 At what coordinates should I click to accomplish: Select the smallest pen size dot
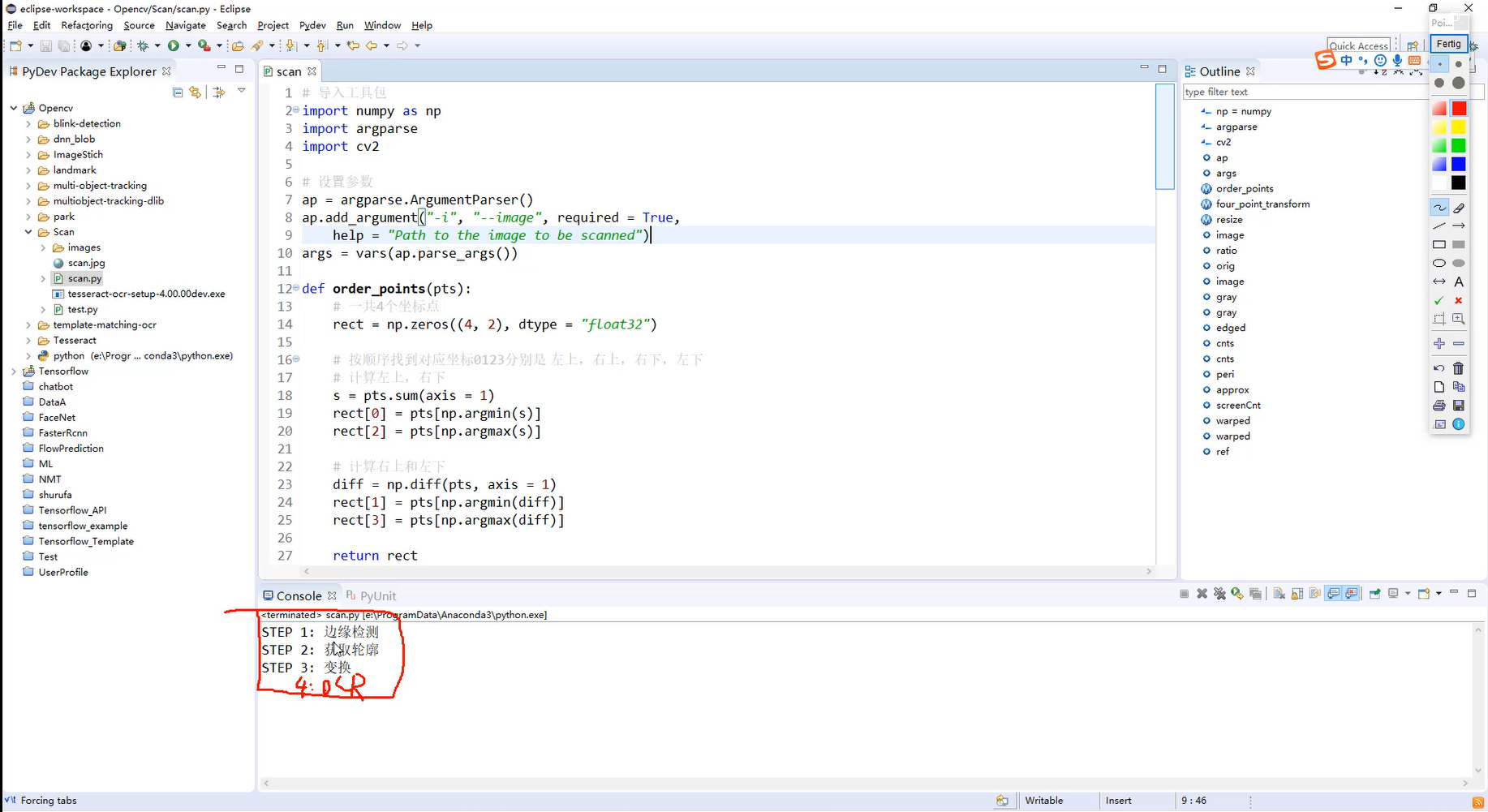(1439, 64)
